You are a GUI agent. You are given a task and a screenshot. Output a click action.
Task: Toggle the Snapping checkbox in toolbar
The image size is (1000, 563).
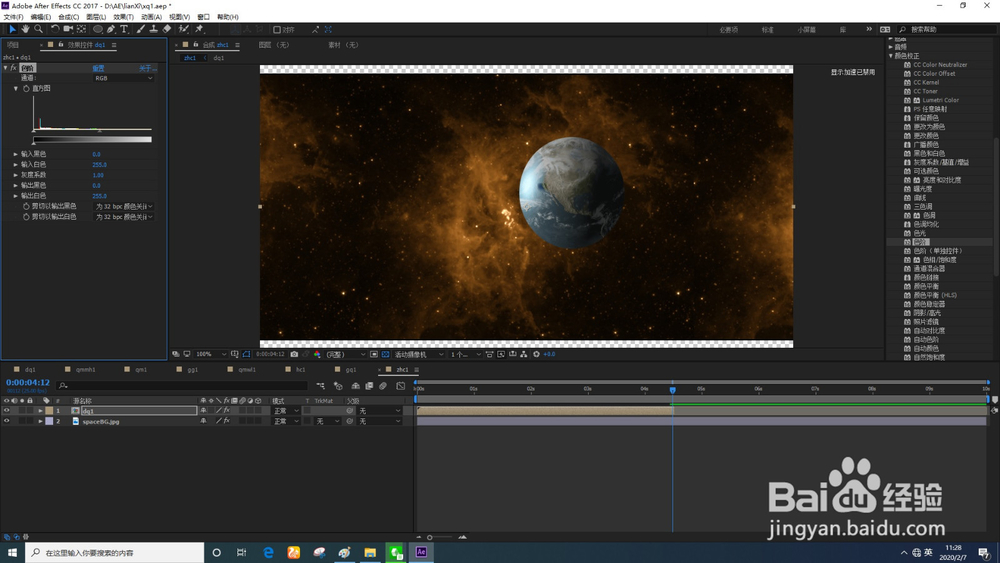tap(277, 29)
